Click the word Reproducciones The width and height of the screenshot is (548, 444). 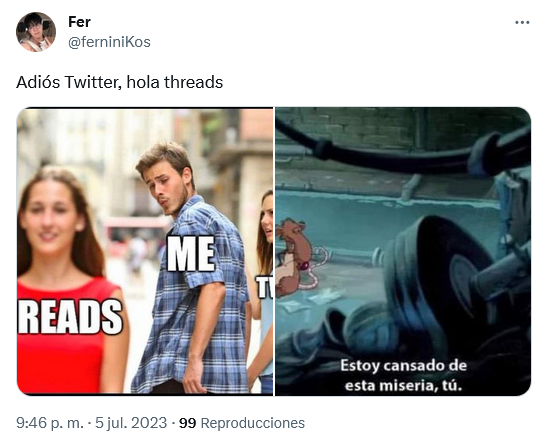253,423
